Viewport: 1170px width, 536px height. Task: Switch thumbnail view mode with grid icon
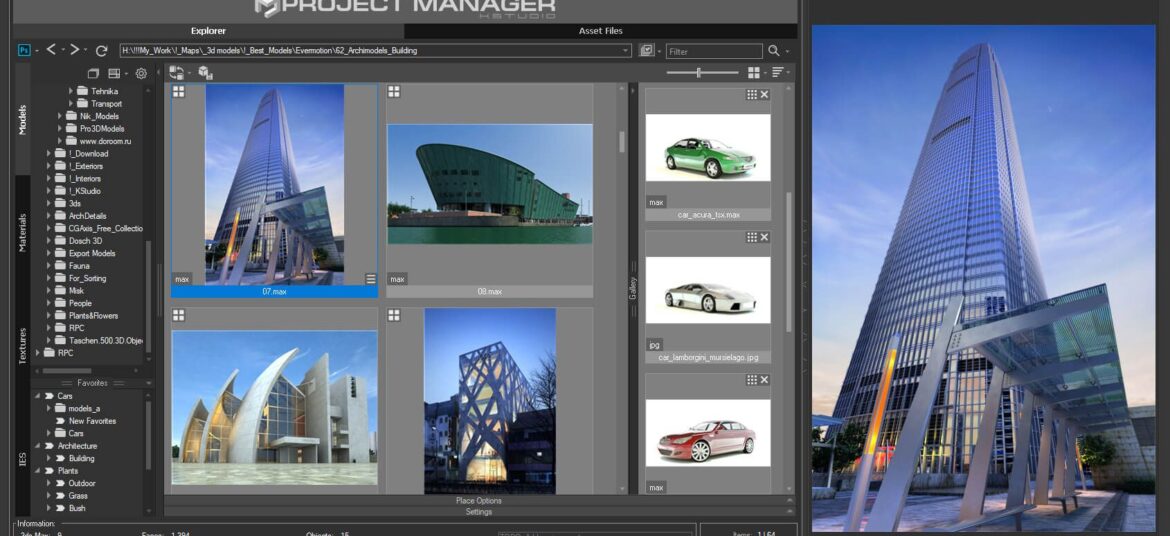tap(754, 72)
